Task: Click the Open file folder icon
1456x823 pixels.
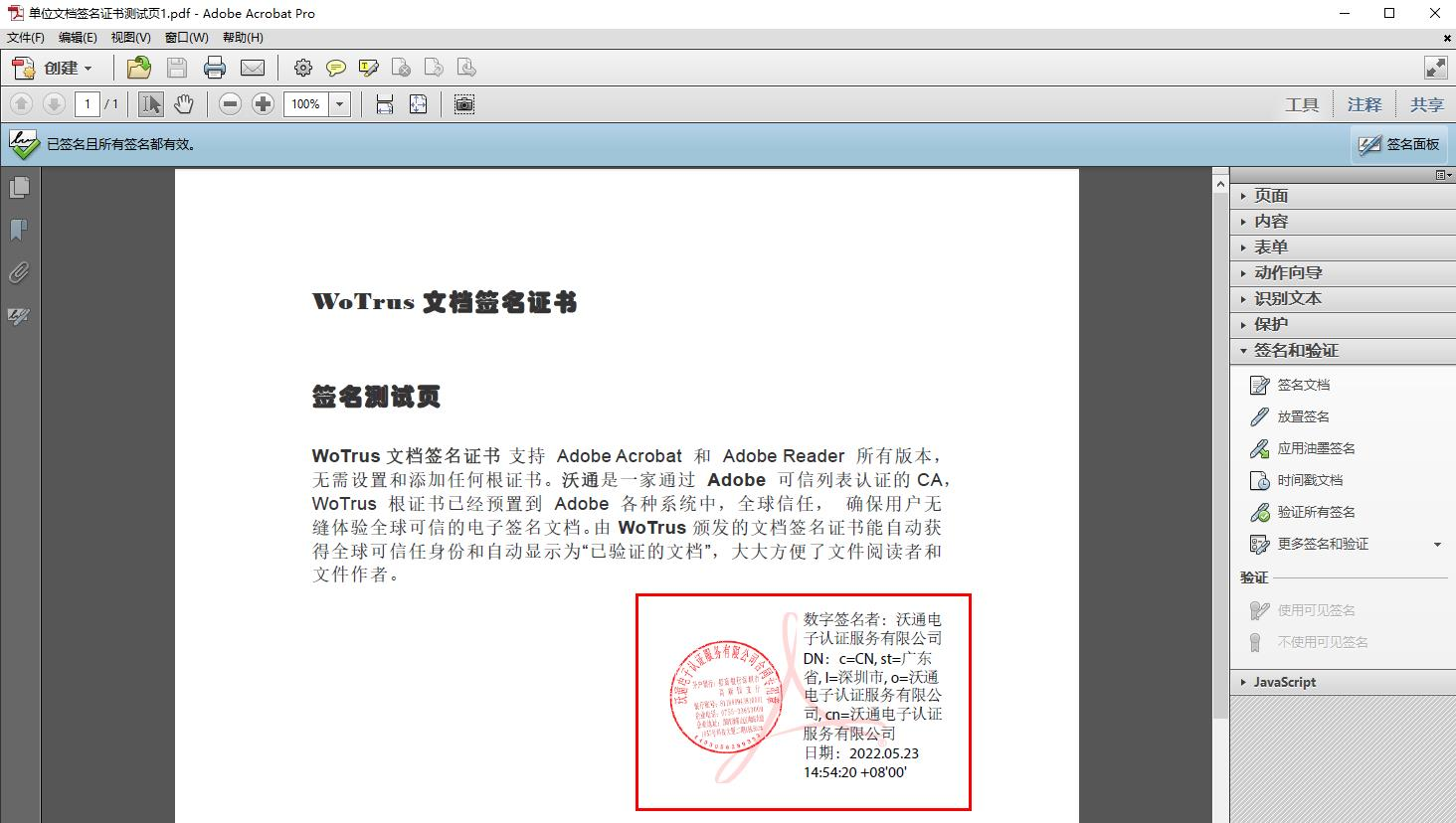Action: [139, 68]
